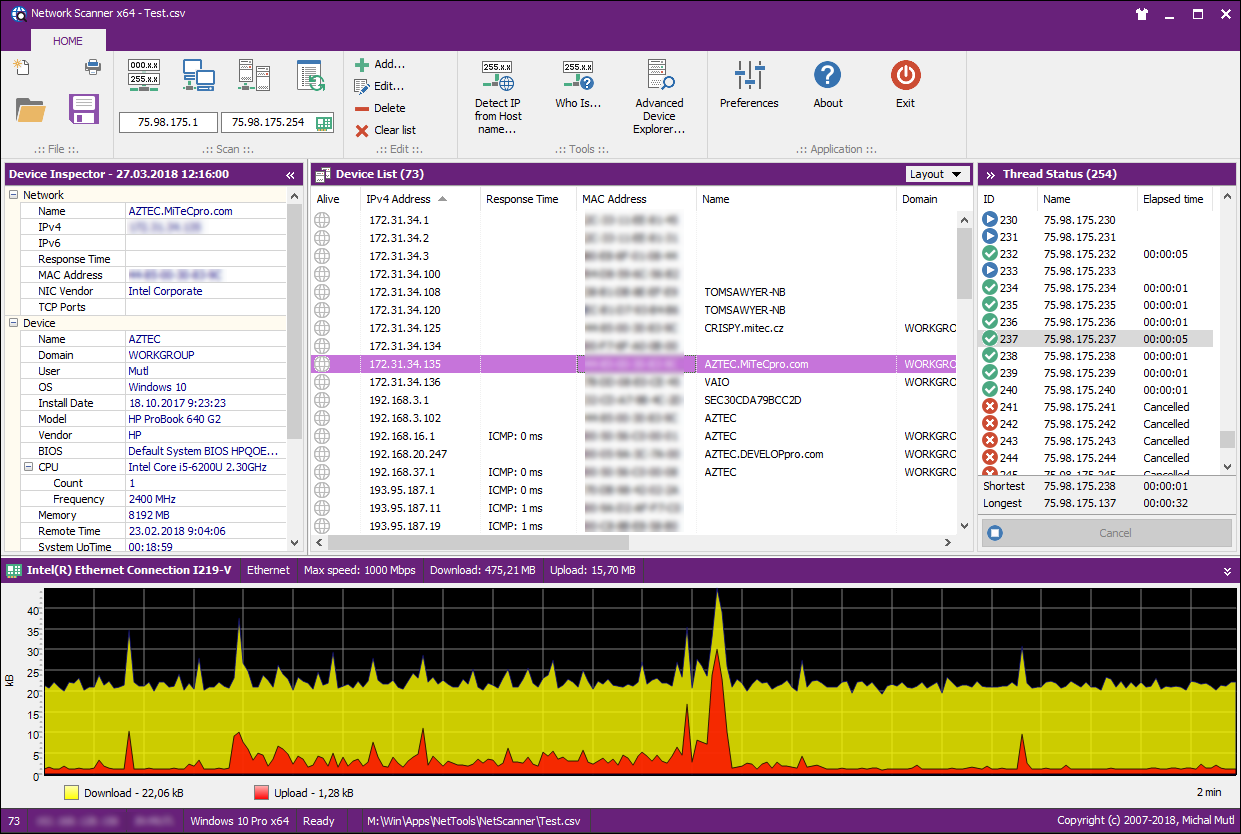Screen dimensions: 1241x834
Task: Open the Layout dropdown in Device List
Action: tap(936, 173)
